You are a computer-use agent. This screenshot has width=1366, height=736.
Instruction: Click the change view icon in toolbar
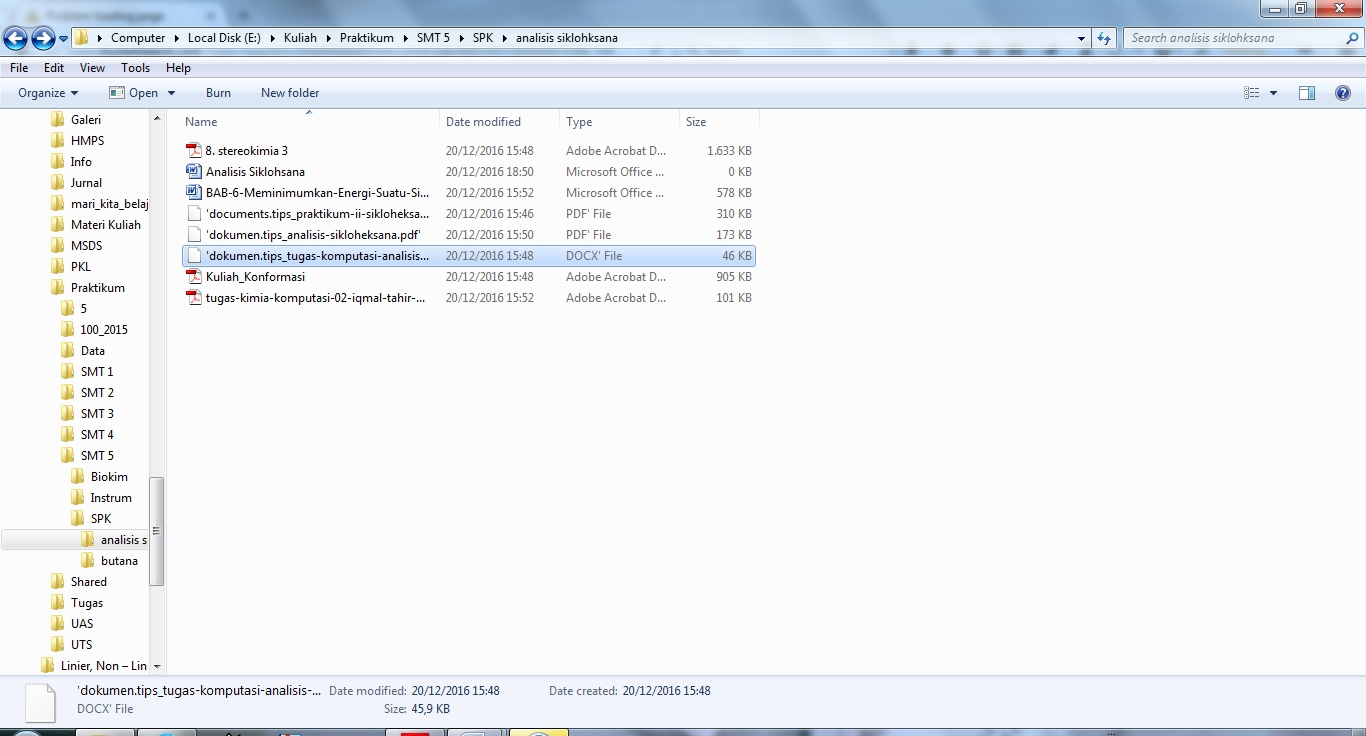point(1252,93)
